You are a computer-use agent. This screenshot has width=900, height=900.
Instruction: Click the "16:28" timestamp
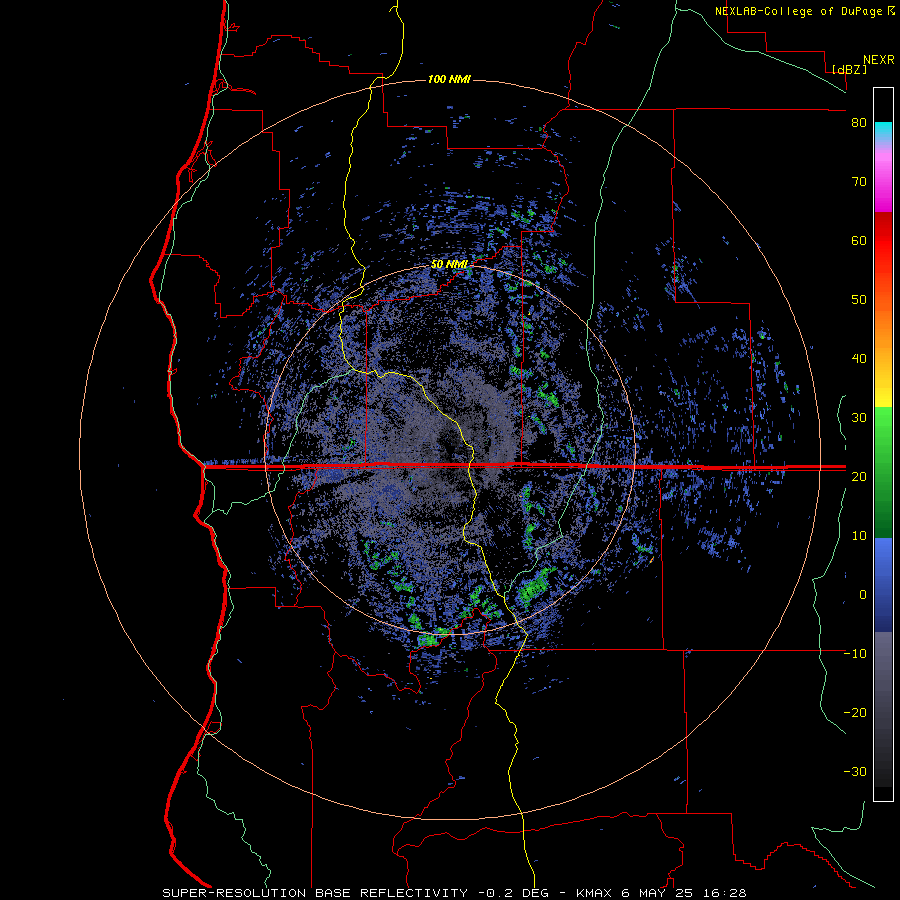coord(724,893)
